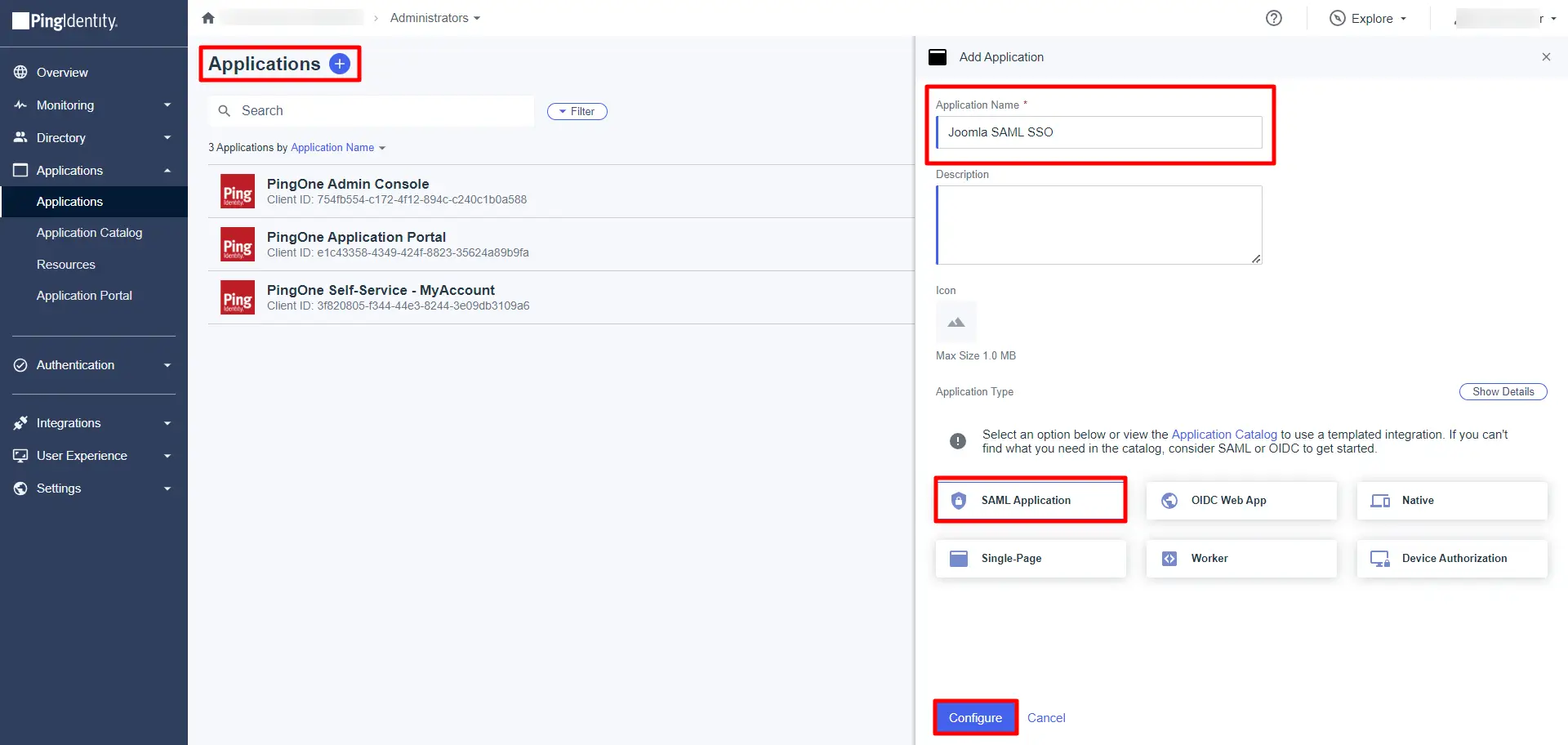Select the Device Authorization type
This screenshot has height=745, width=1568.
coord(1452,559)
